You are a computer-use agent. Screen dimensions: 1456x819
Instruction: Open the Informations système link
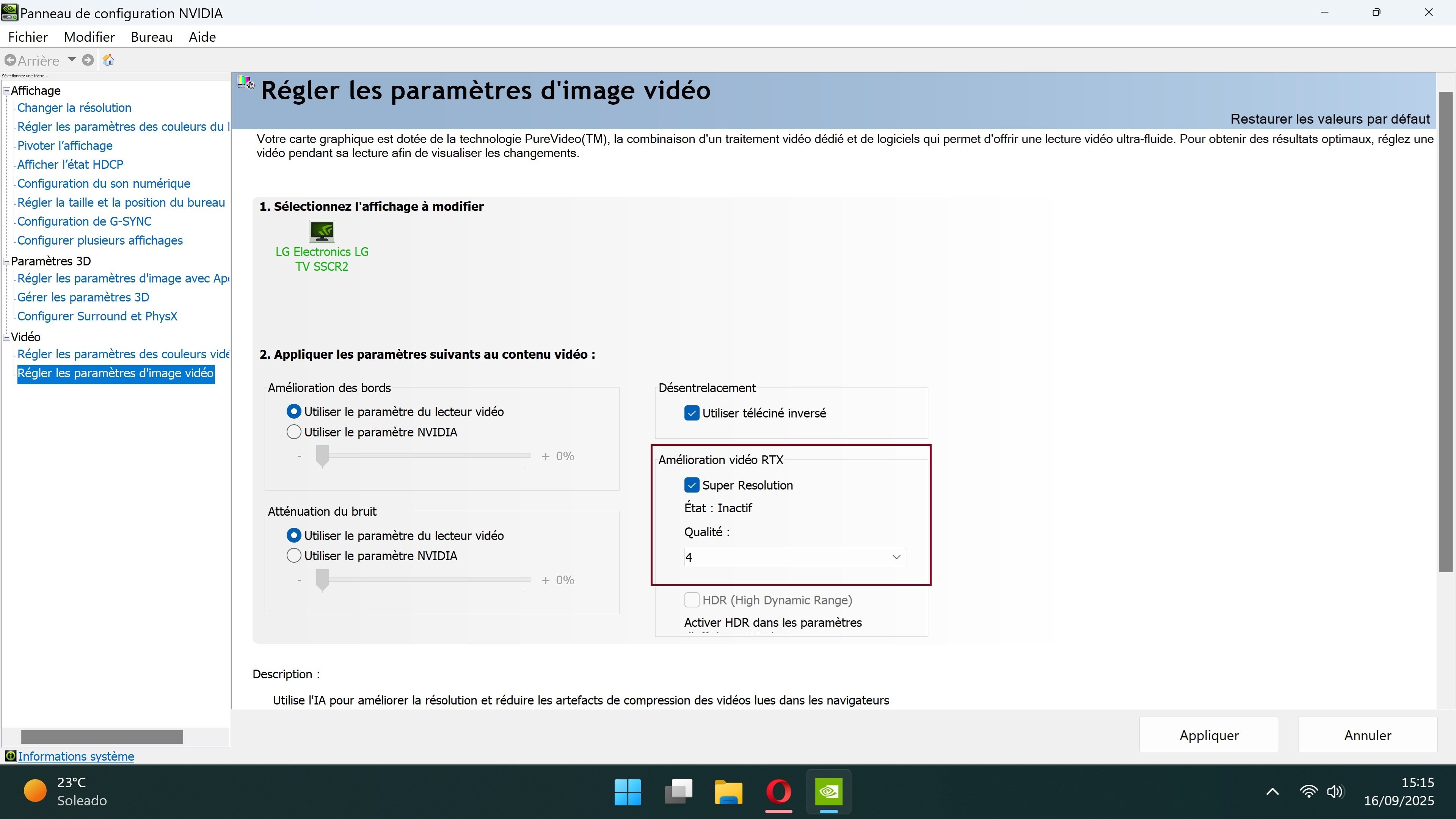coord(76,756)
